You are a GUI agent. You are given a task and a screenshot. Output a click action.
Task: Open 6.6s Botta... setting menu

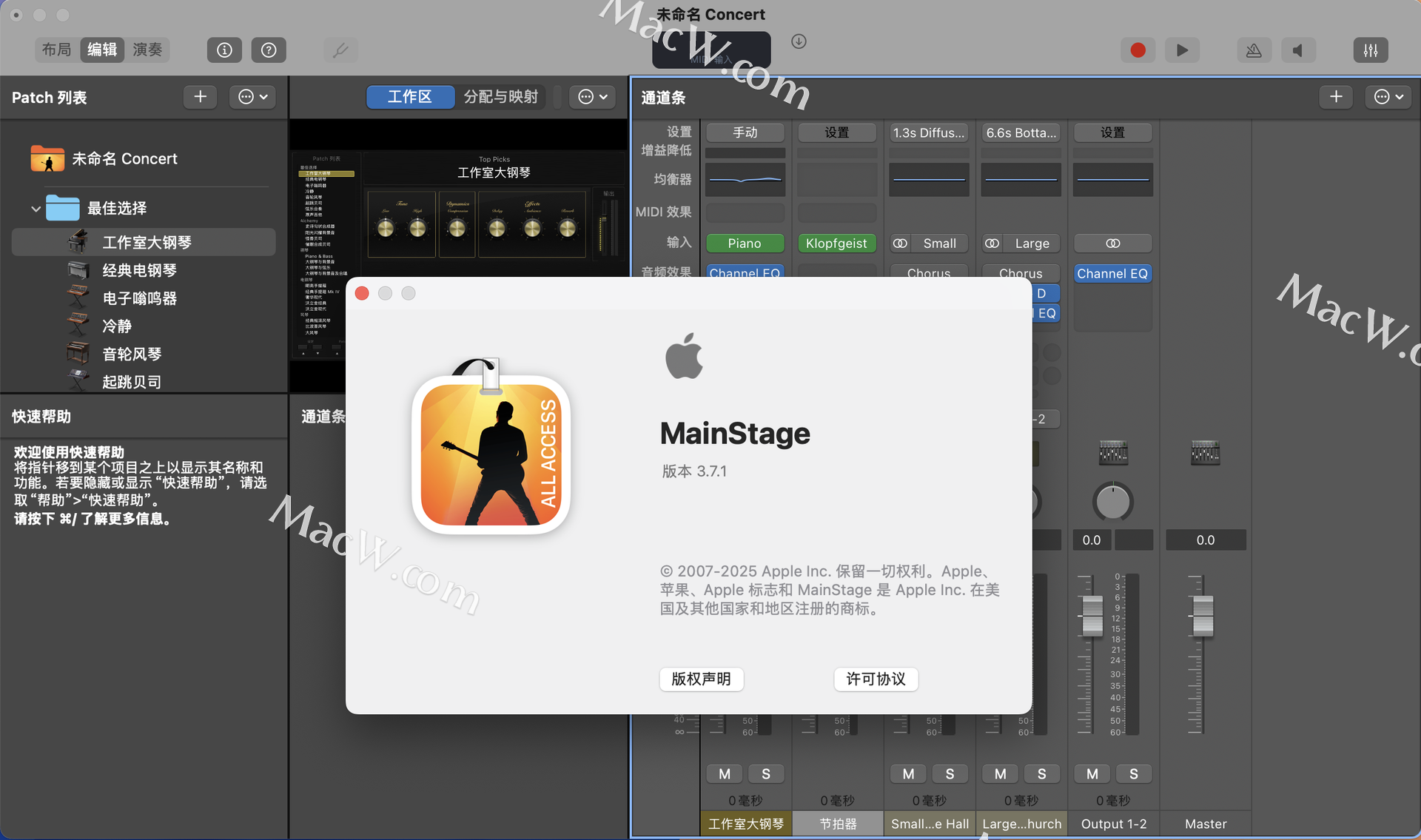point(1021,132)
